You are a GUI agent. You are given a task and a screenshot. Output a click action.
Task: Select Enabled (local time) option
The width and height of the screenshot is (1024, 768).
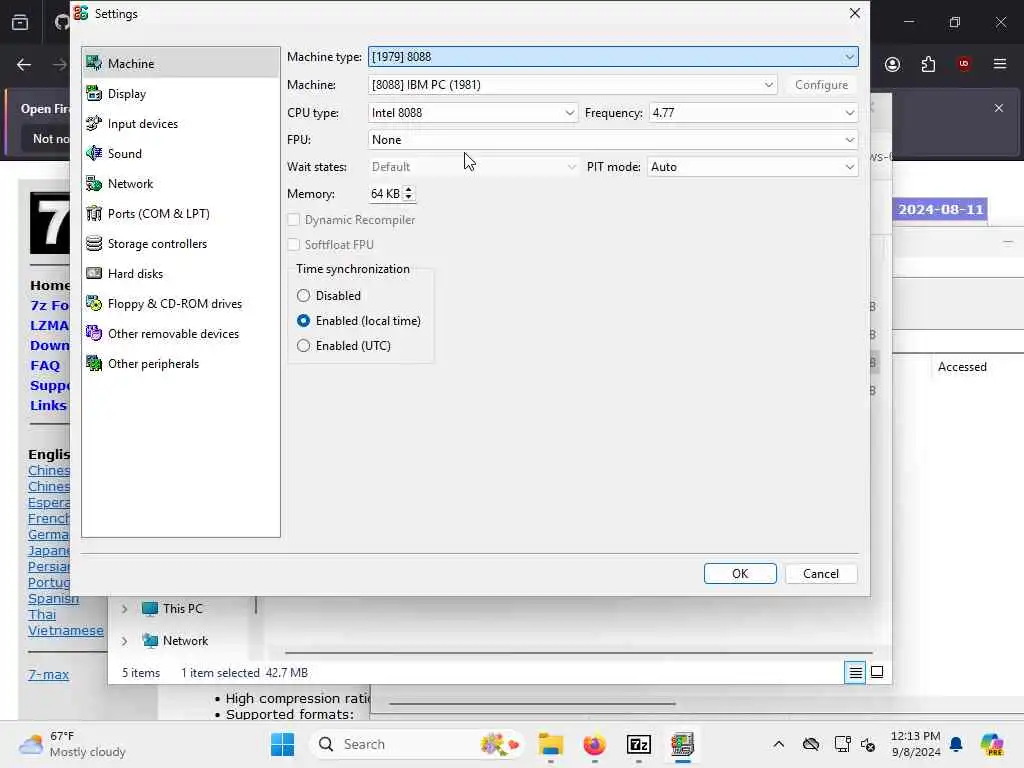click(359, 321)
